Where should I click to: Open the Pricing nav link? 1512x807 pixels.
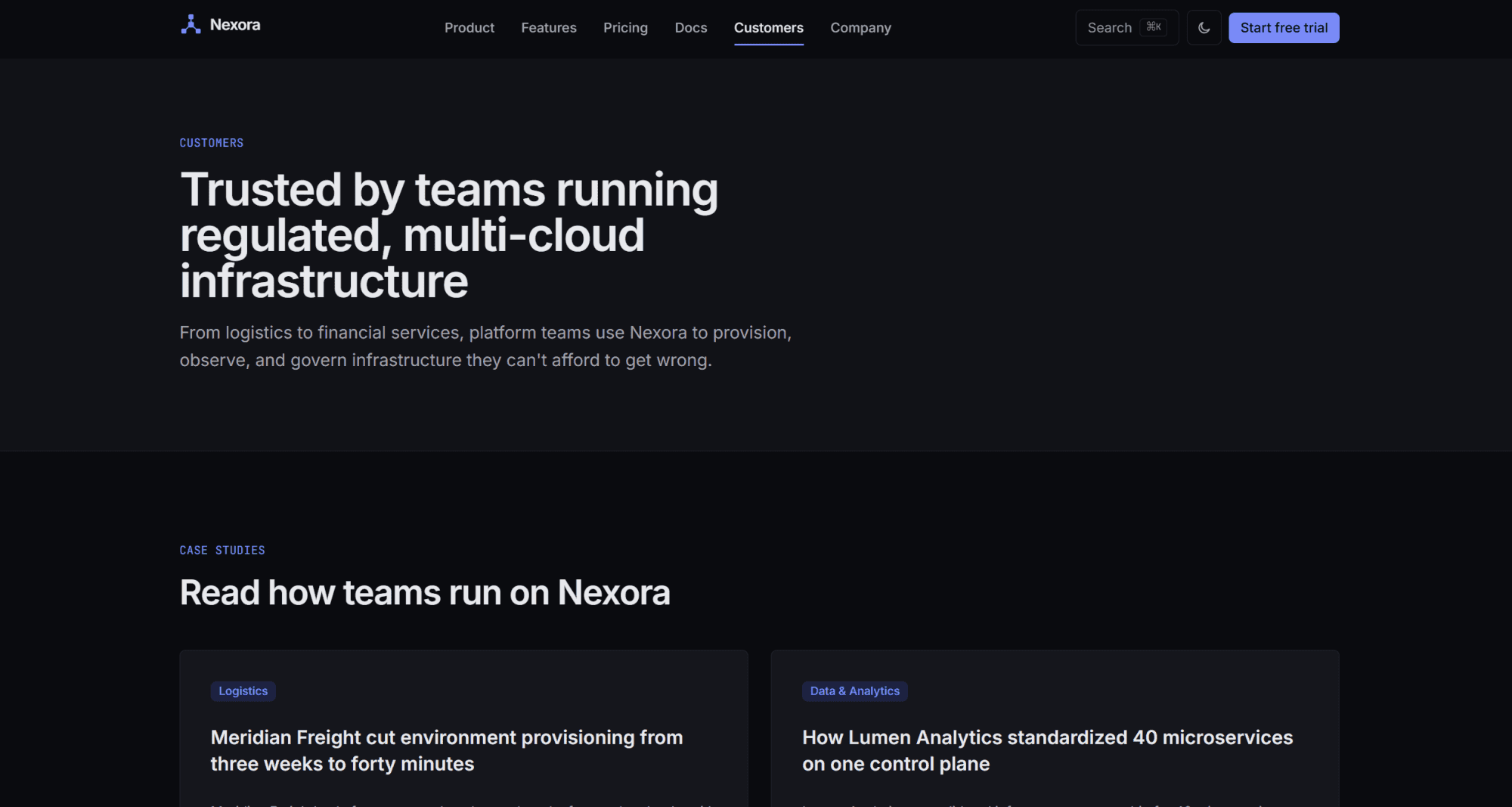[x=625, y=28]
